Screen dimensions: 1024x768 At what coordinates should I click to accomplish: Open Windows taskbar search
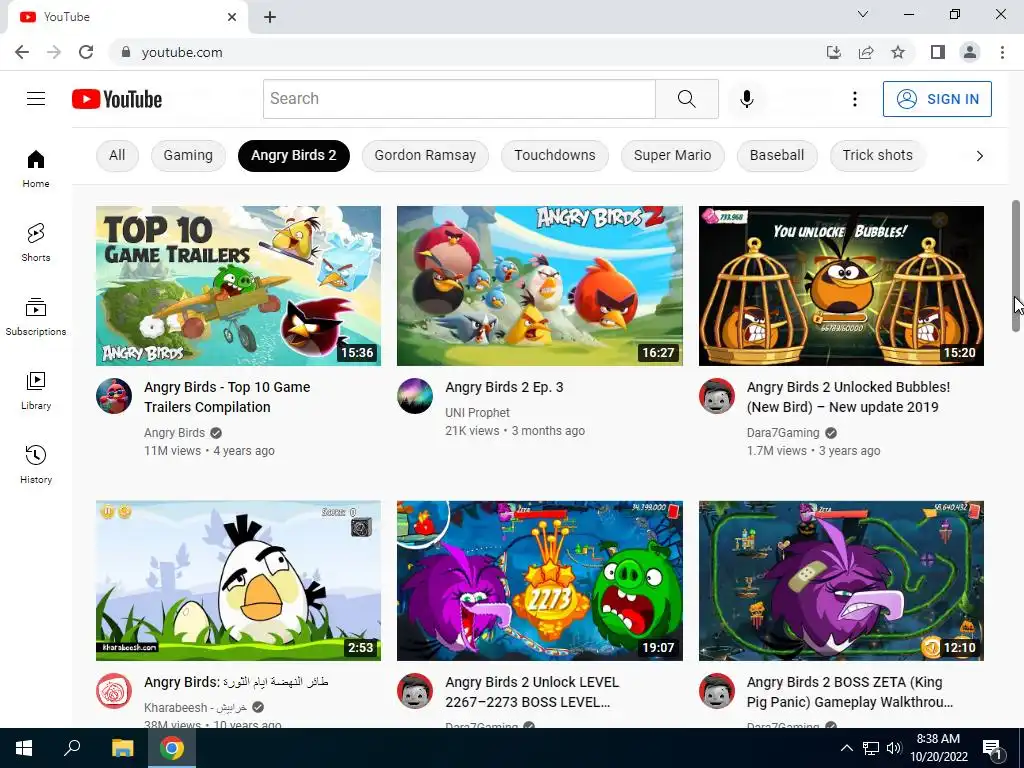pyautogui.click(x=72, y=748)
